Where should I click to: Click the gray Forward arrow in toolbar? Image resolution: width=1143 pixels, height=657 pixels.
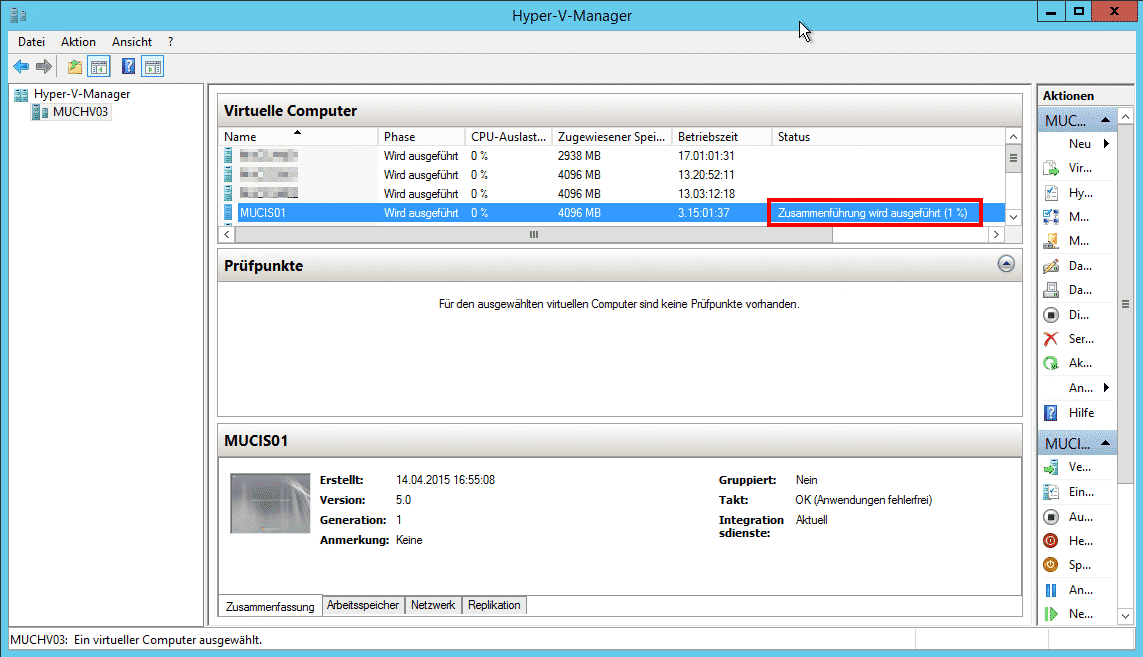[x=44, y=67]
